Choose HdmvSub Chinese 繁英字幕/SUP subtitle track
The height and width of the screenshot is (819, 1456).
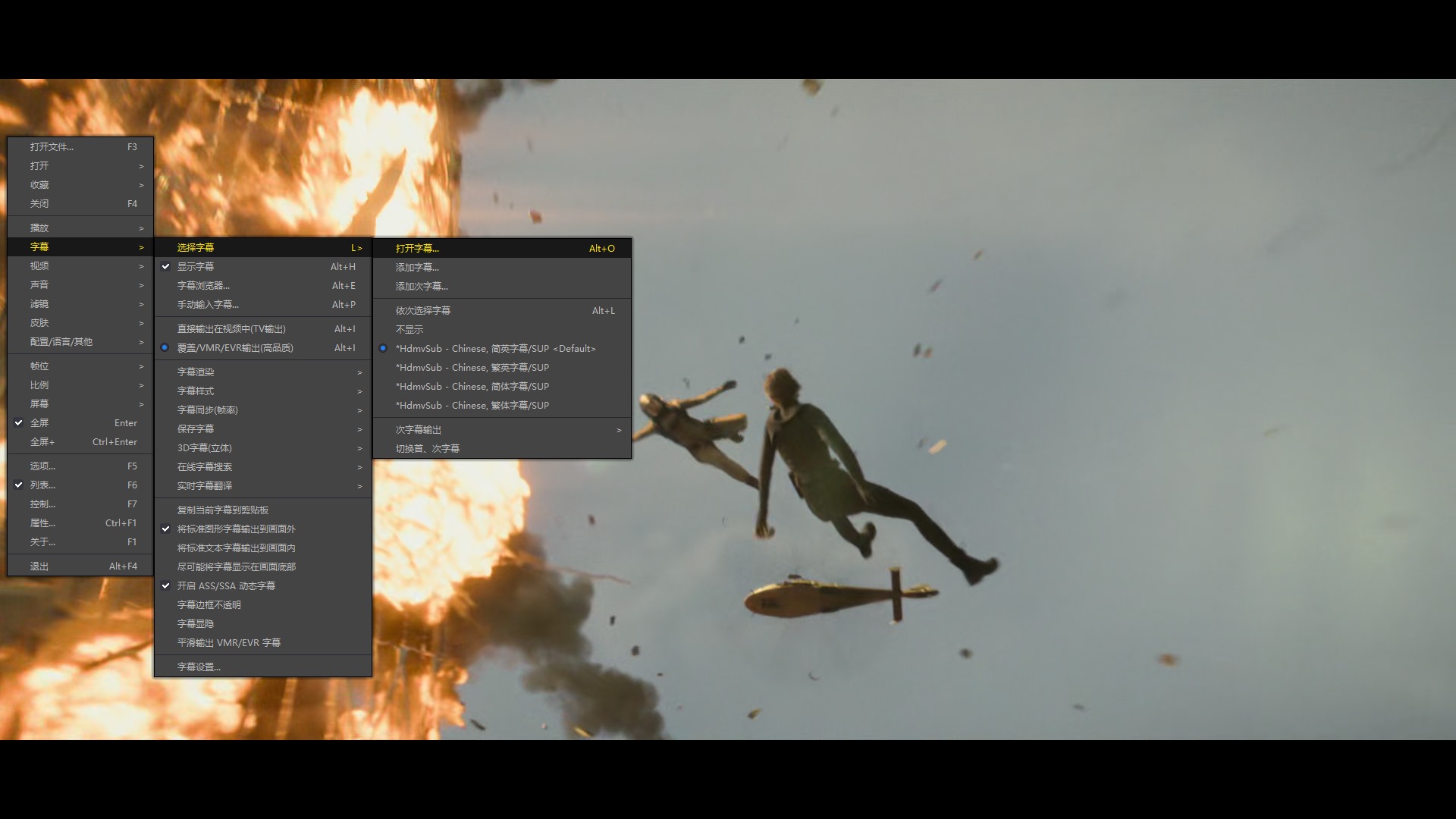[x=472, y=368]
